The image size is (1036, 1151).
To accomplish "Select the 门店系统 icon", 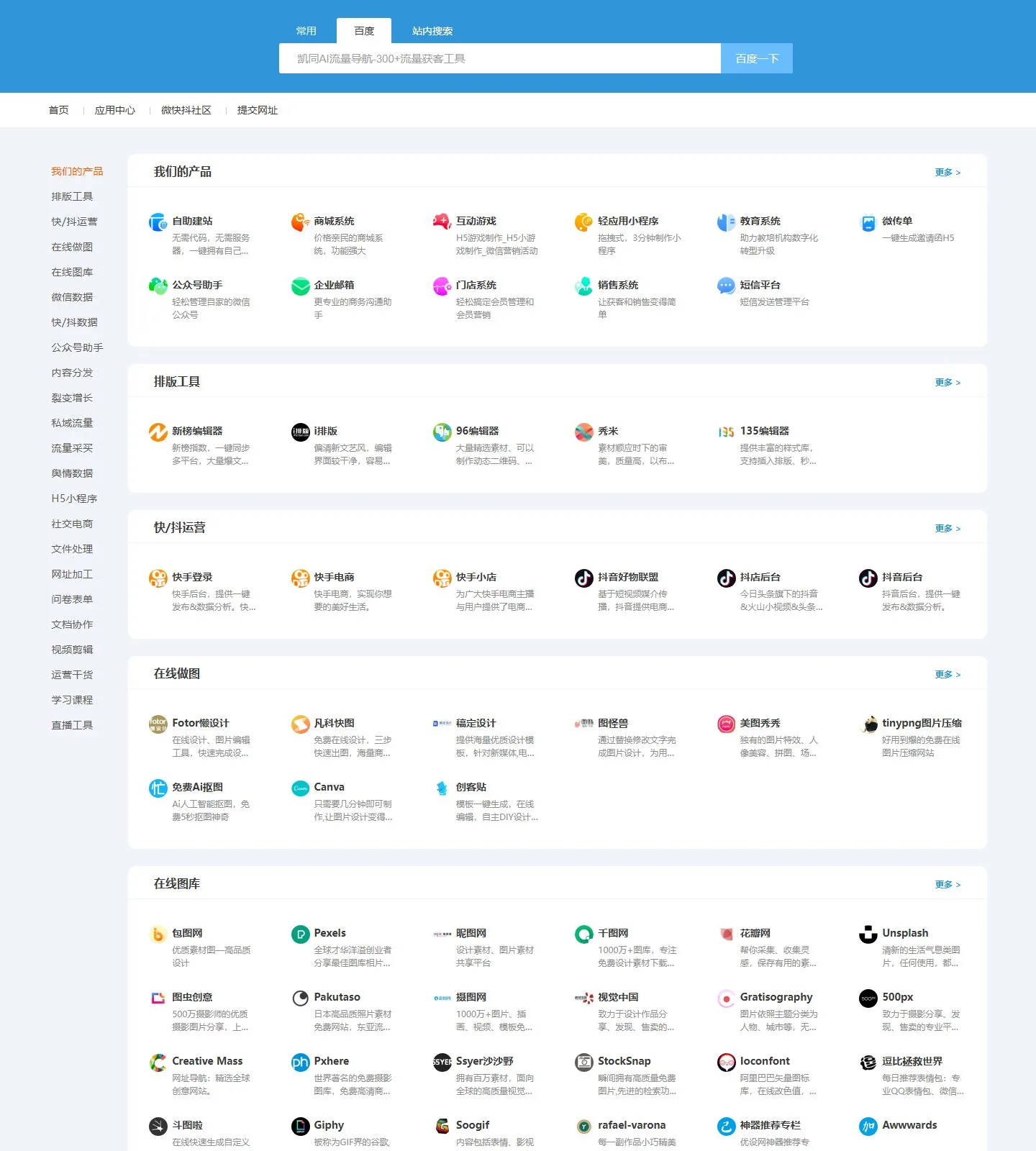I will 442,286.
